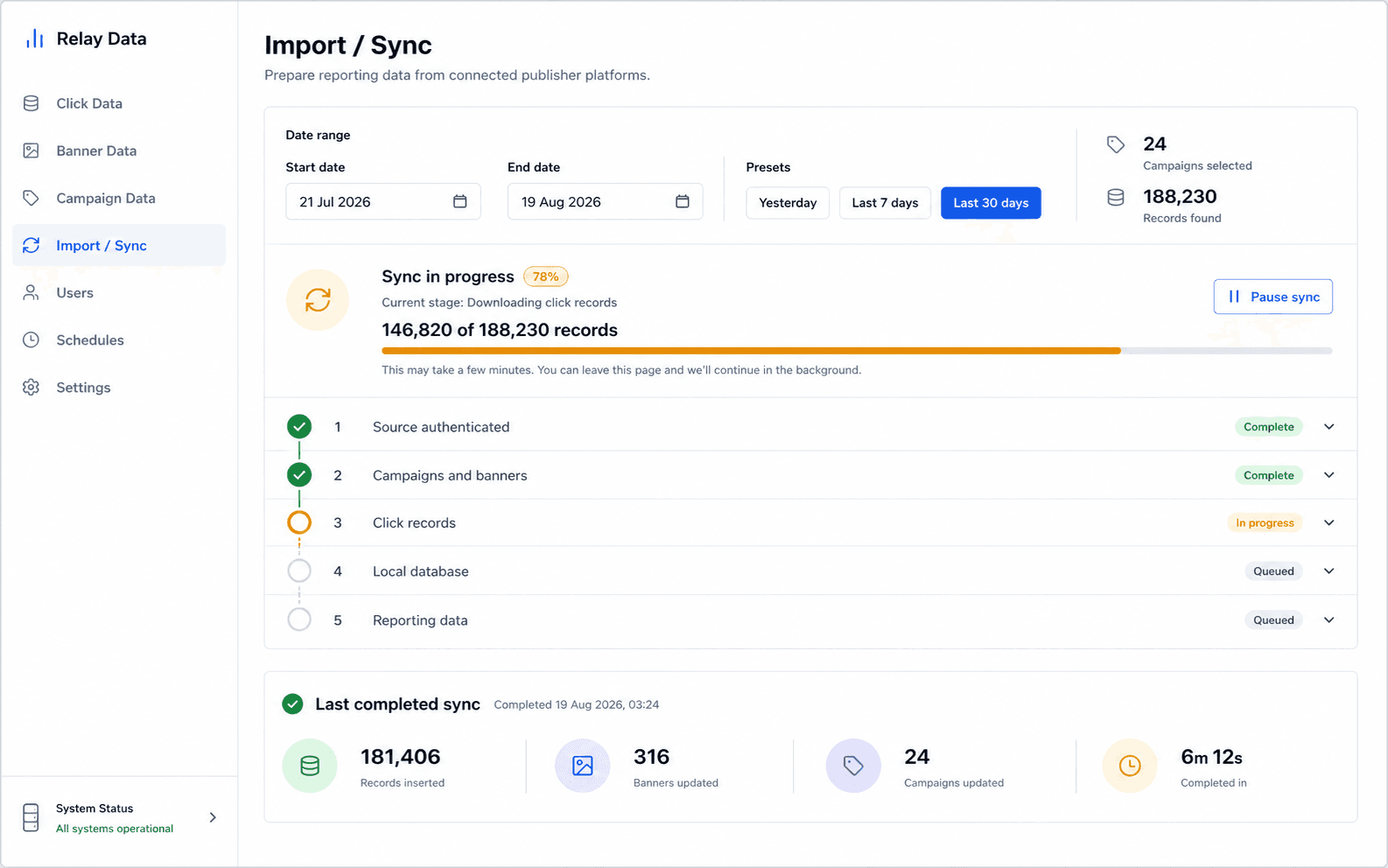Image resolution: width=1388 pixels, height=868 pixels.
Task: Open the Users page
Action: (x=119, y=292)
